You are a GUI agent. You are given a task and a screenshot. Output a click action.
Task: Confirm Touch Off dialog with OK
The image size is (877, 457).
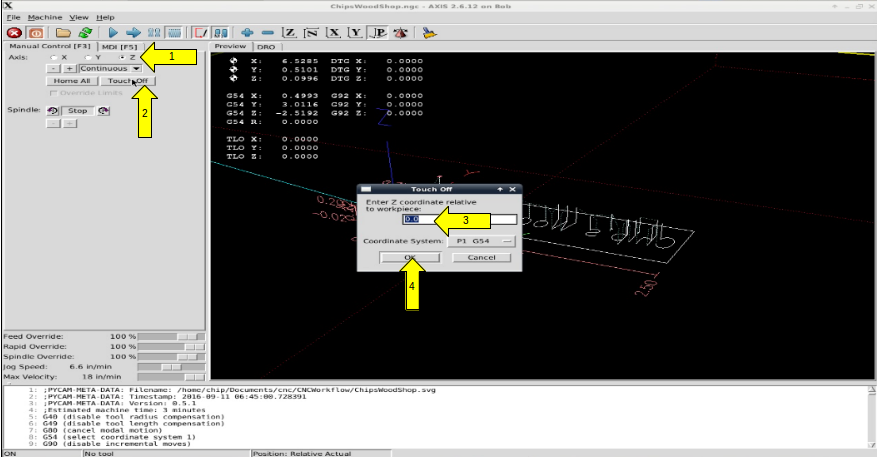410,257
